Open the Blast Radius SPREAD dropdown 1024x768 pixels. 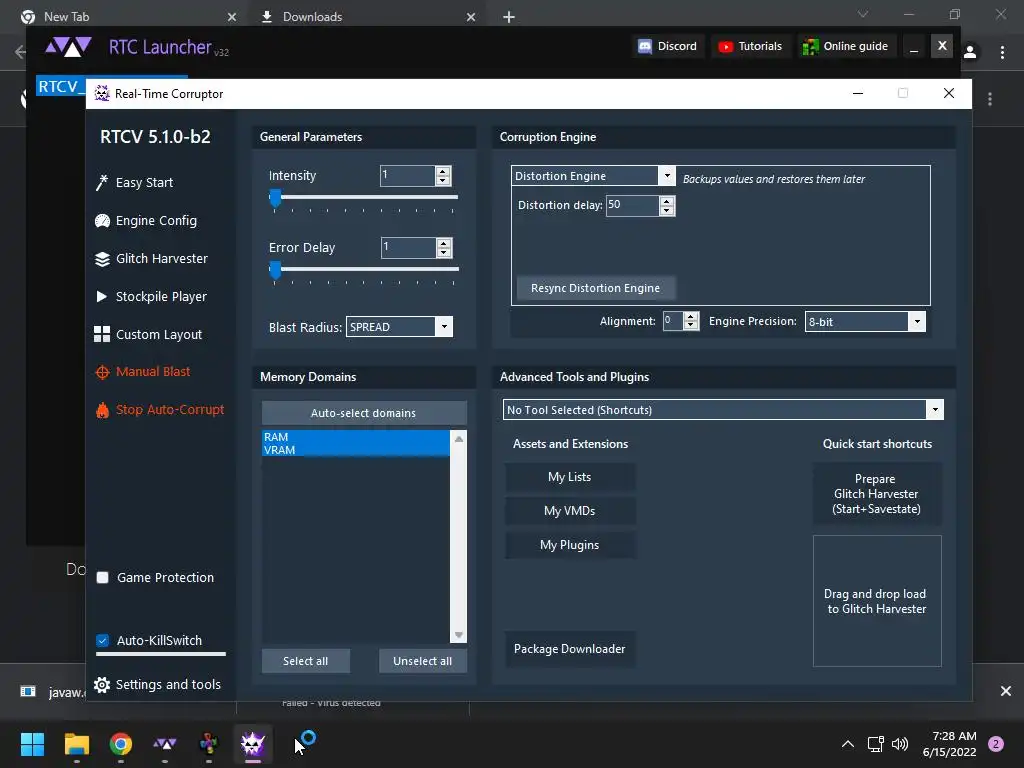[399, 327]
